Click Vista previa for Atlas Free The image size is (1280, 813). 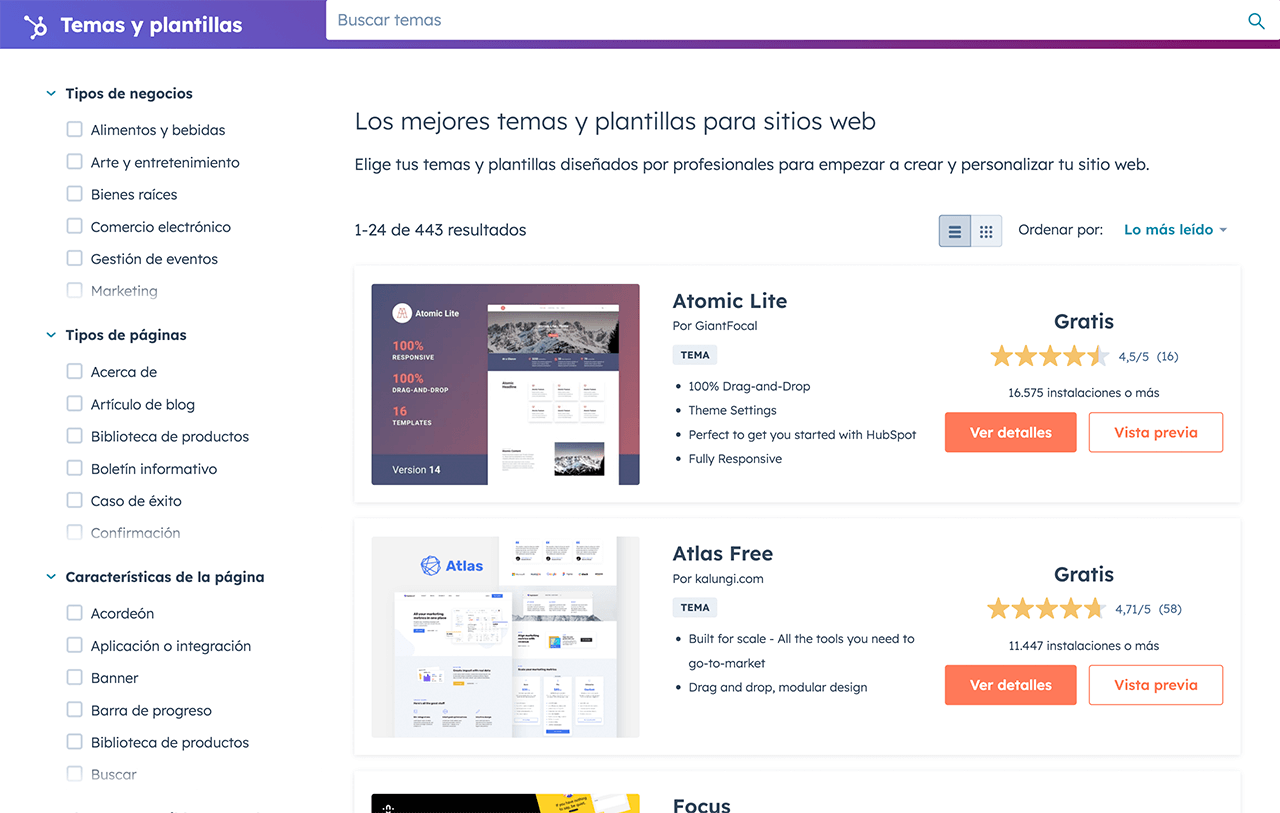pos(1156,685)
